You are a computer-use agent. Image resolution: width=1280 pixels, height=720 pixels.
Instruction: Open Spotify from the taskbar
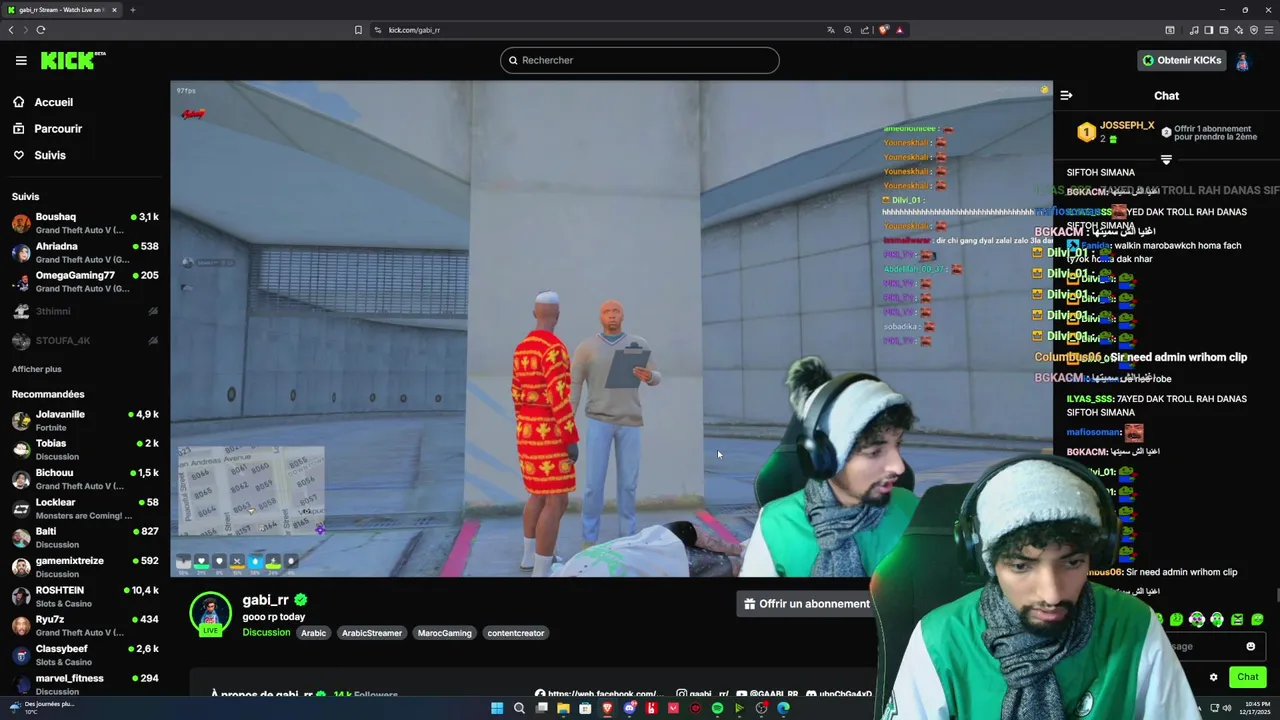click(717, 708)
